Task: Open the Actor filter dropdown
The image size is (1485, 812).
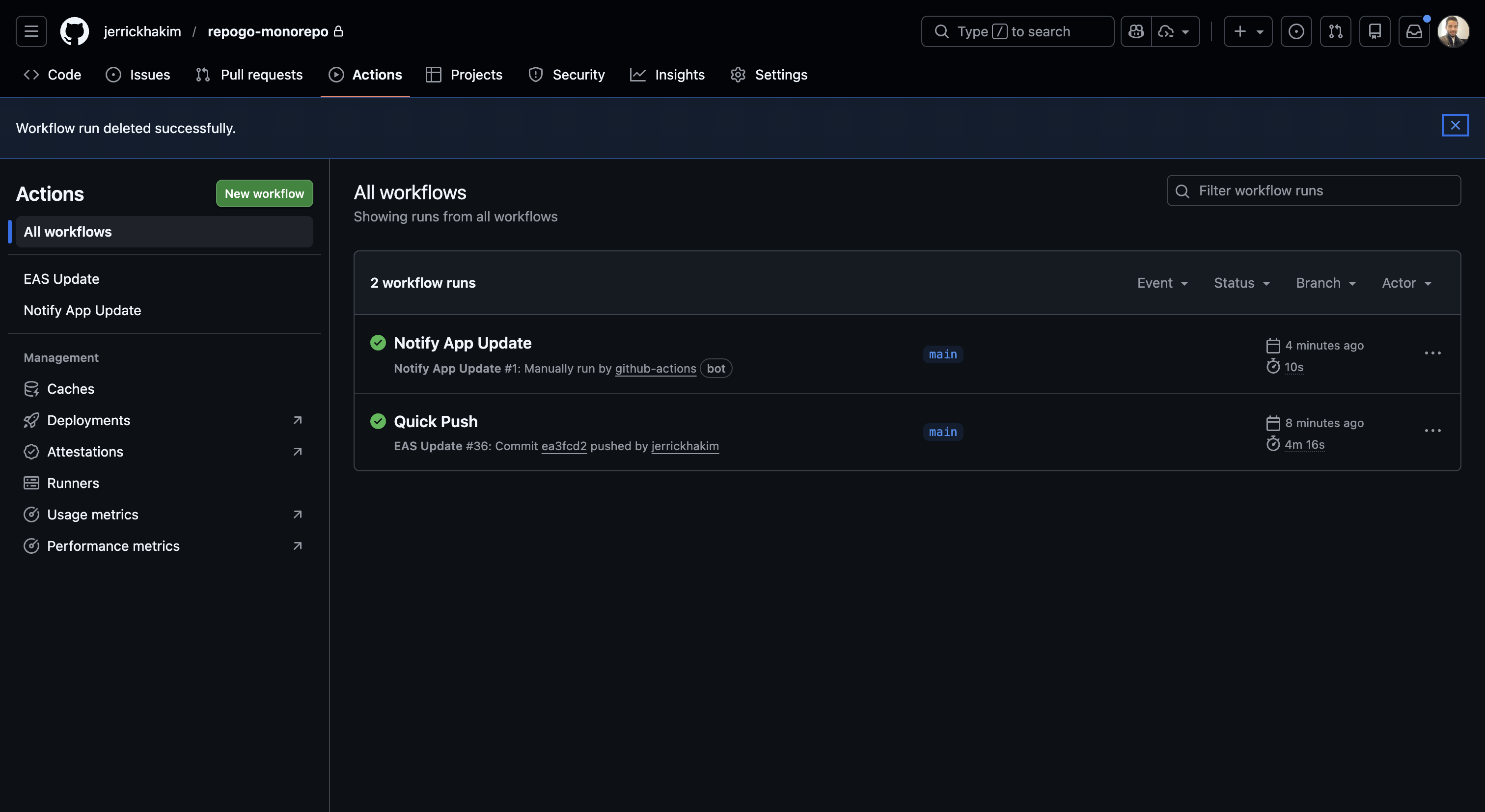Action: (1406, 283)
